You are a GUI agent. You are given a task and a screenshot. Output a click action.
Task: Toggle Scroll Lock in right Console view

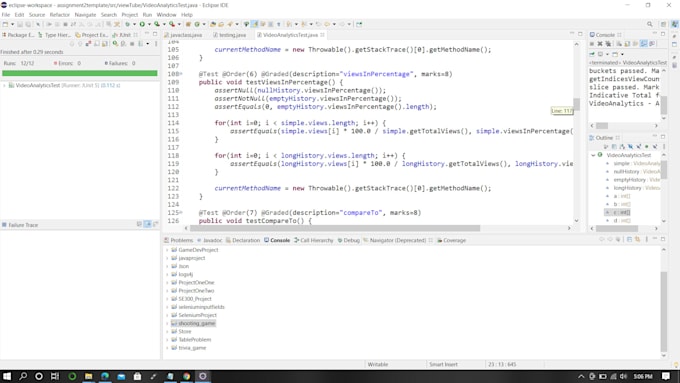pos(627,44)
